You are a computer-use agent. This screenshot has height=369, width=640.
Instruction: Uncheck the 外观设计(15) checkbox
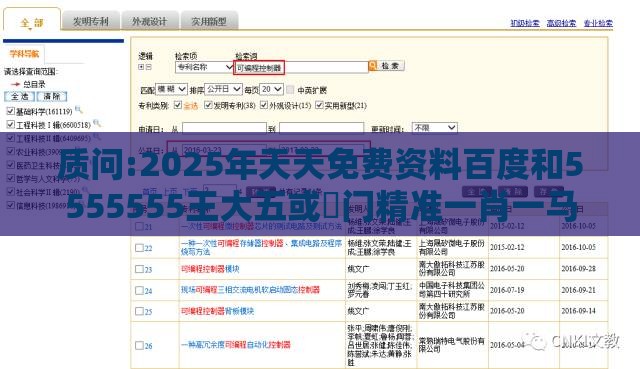point(263,105)
